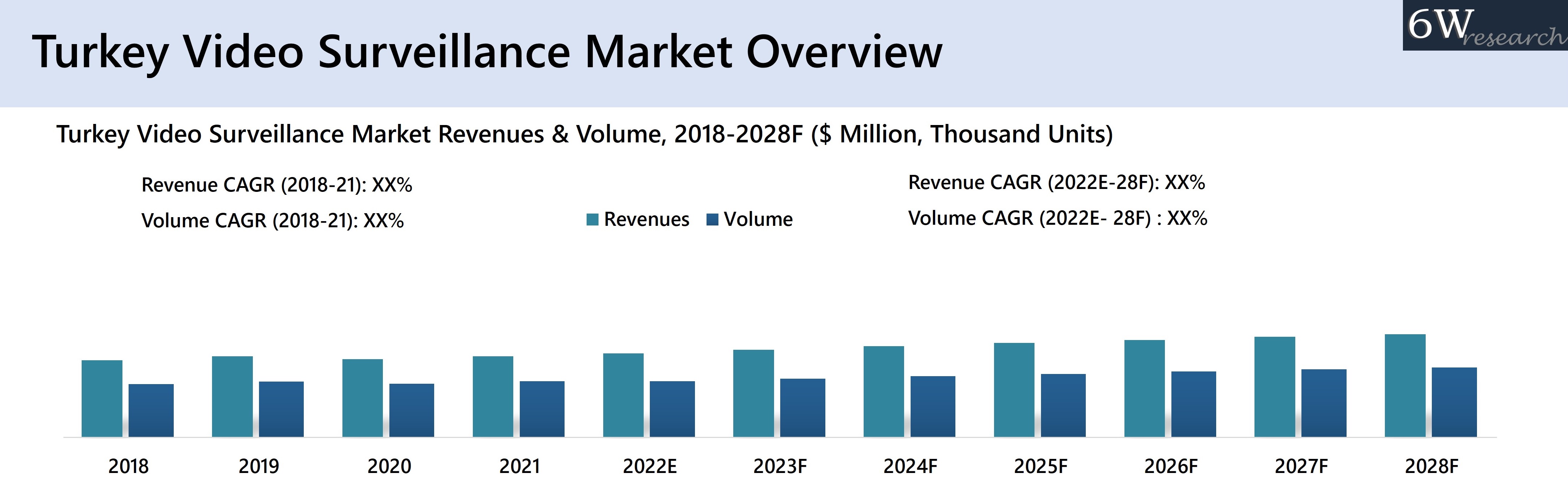Click the 2018 axis label

coord(129,466)
